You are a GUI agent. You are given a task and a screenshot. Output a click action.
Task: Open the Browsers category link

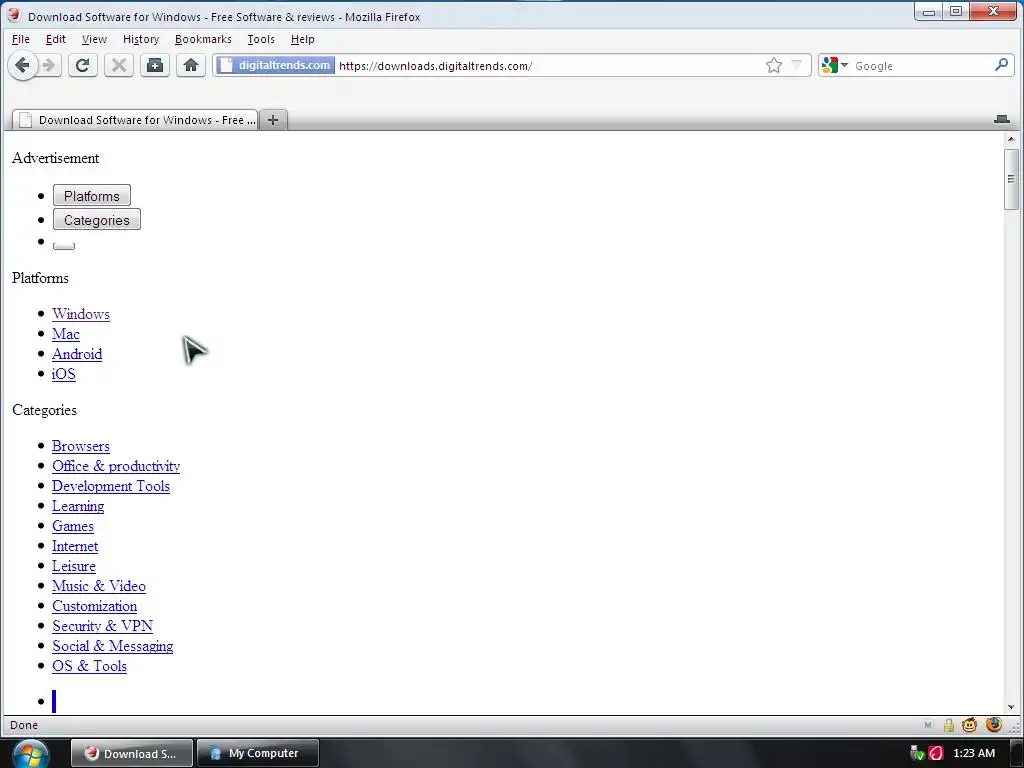[x=81, y=446]
